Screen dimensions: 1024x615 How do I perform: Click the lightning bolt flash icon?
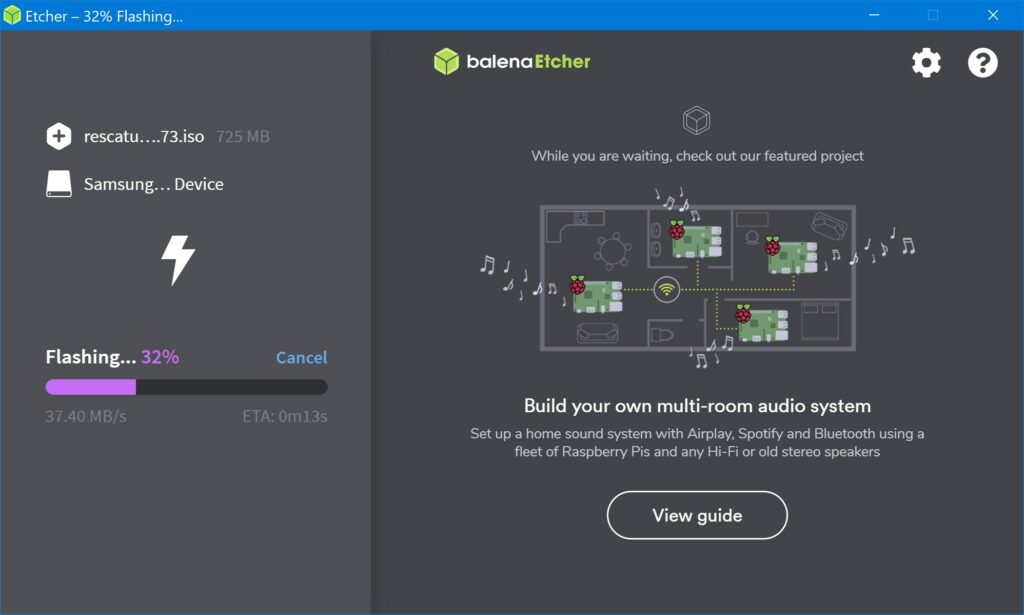pyautogui.click(x=178, y=260)
